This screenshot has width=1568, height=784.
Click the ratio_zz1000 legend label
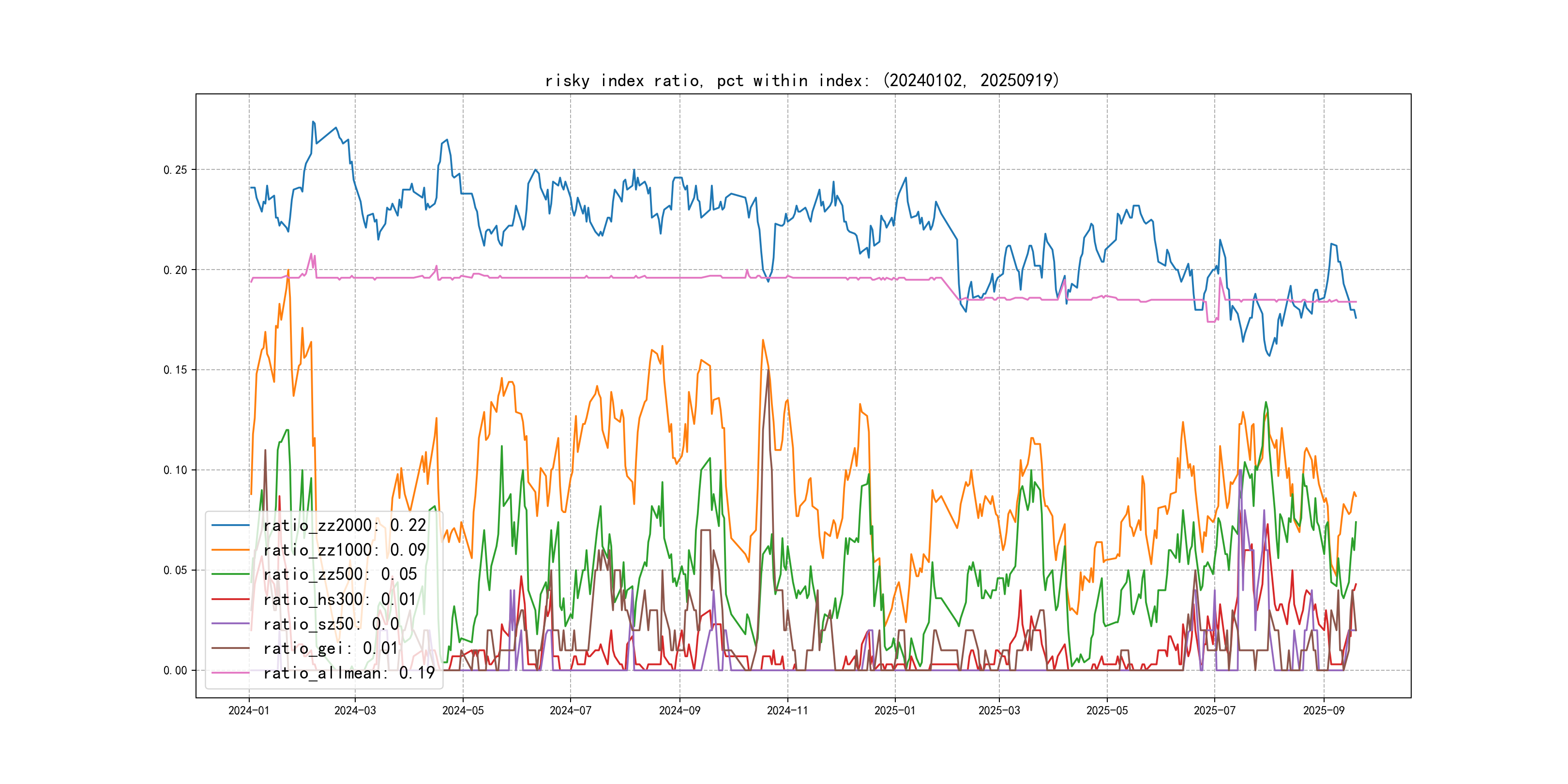tap(345, 550)
